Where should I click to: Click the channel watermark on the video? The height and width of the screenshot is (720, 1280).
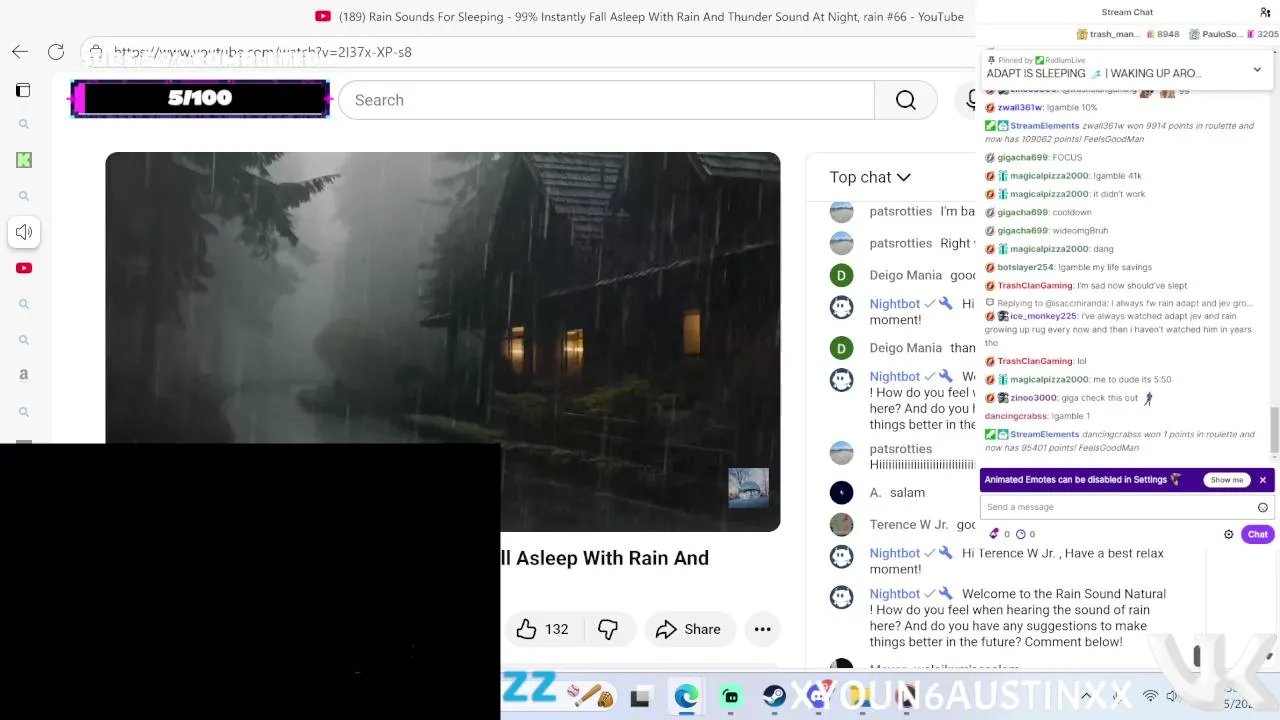tap(748, 488)
